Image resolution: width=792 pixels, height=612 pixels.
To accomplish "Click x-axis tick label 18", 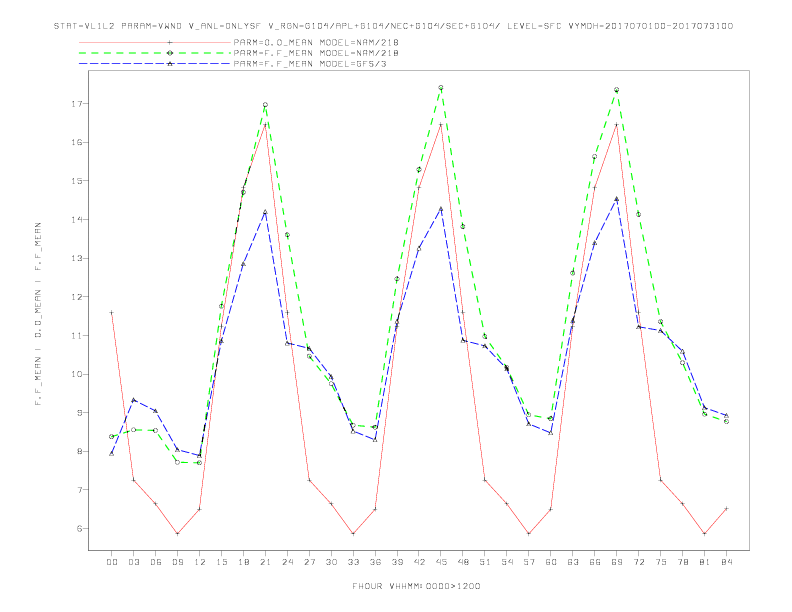I will click(x=243, y=562).
